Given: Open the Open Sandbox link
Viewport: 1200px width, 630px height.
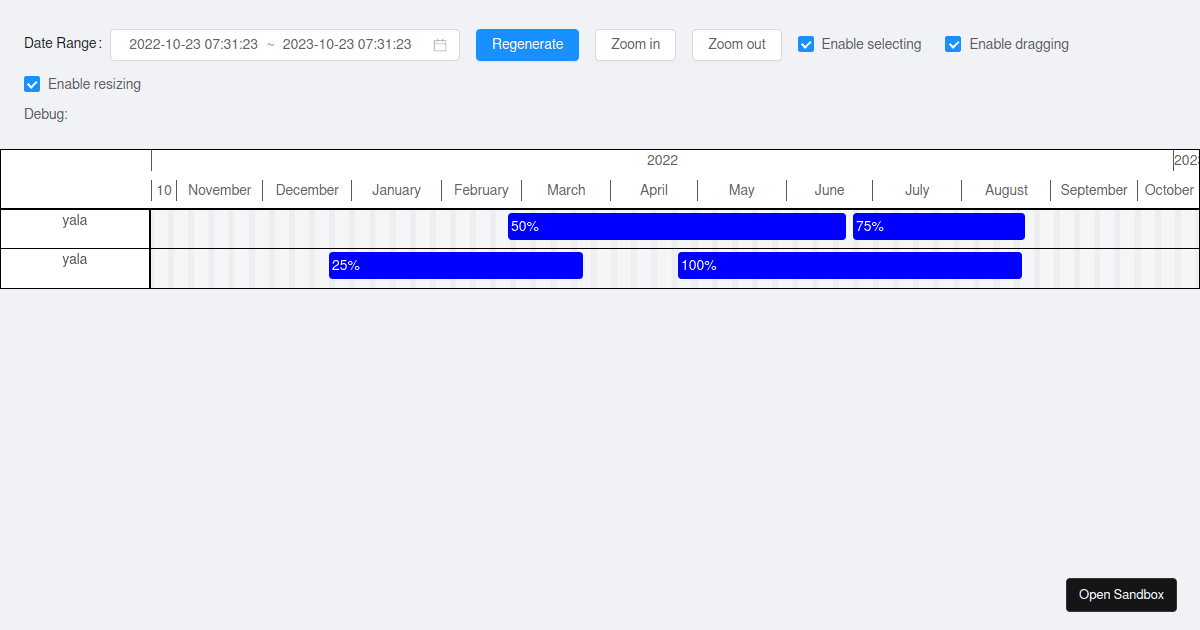Looking at the screenshot, I should [1121, 594].
